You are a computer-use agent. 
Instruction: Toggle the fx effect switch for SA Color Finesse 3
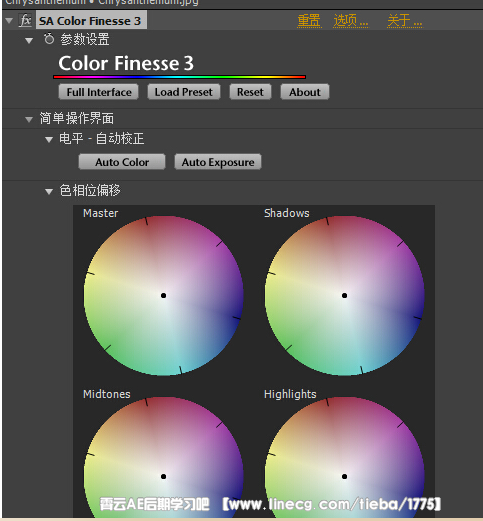26,21
